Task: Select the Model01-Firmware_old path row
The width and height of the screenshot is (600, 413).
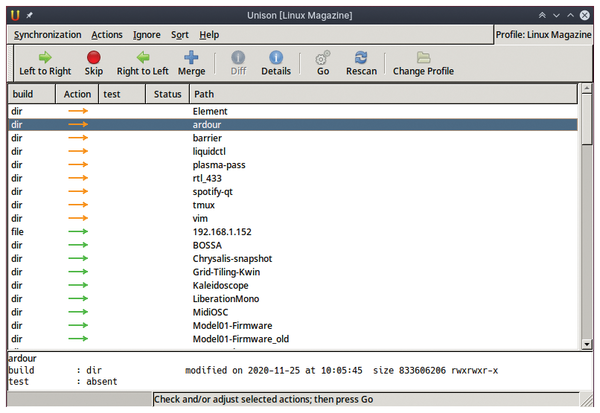Action: pyautogui.click(x=293, y=339)
